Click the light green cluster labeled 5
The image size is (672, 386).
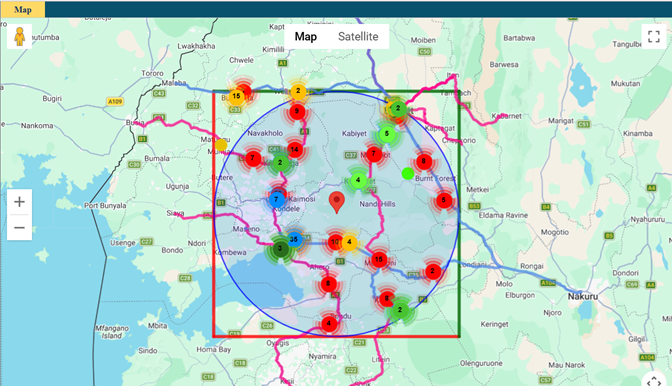387,134
